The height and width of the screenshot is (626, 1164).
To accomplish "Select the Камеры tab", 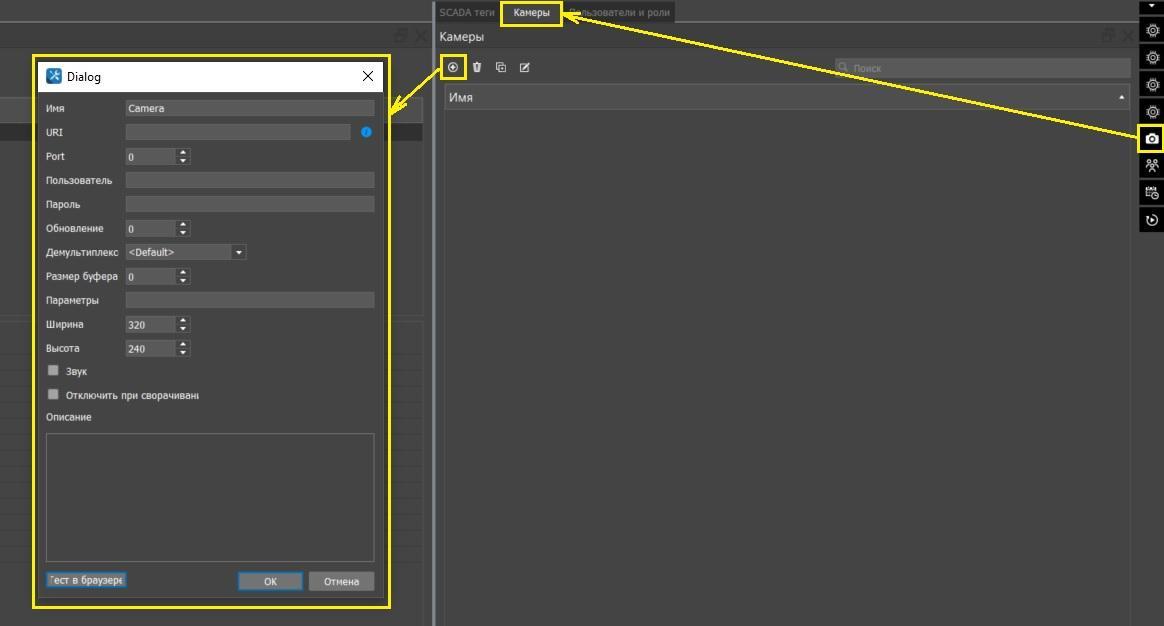I will tap(531, 13).
